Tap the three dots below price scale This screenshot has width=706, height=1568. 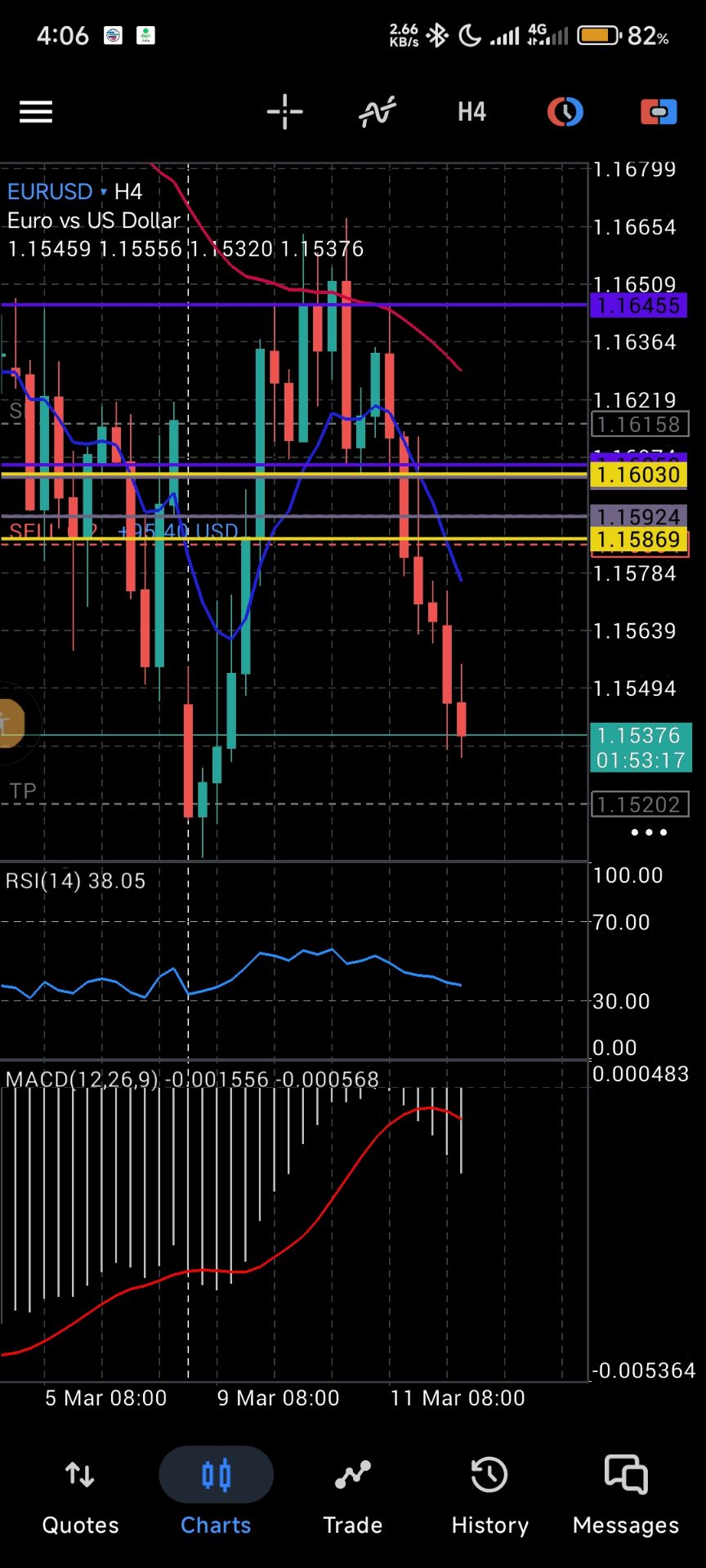[x=649, y=832]
